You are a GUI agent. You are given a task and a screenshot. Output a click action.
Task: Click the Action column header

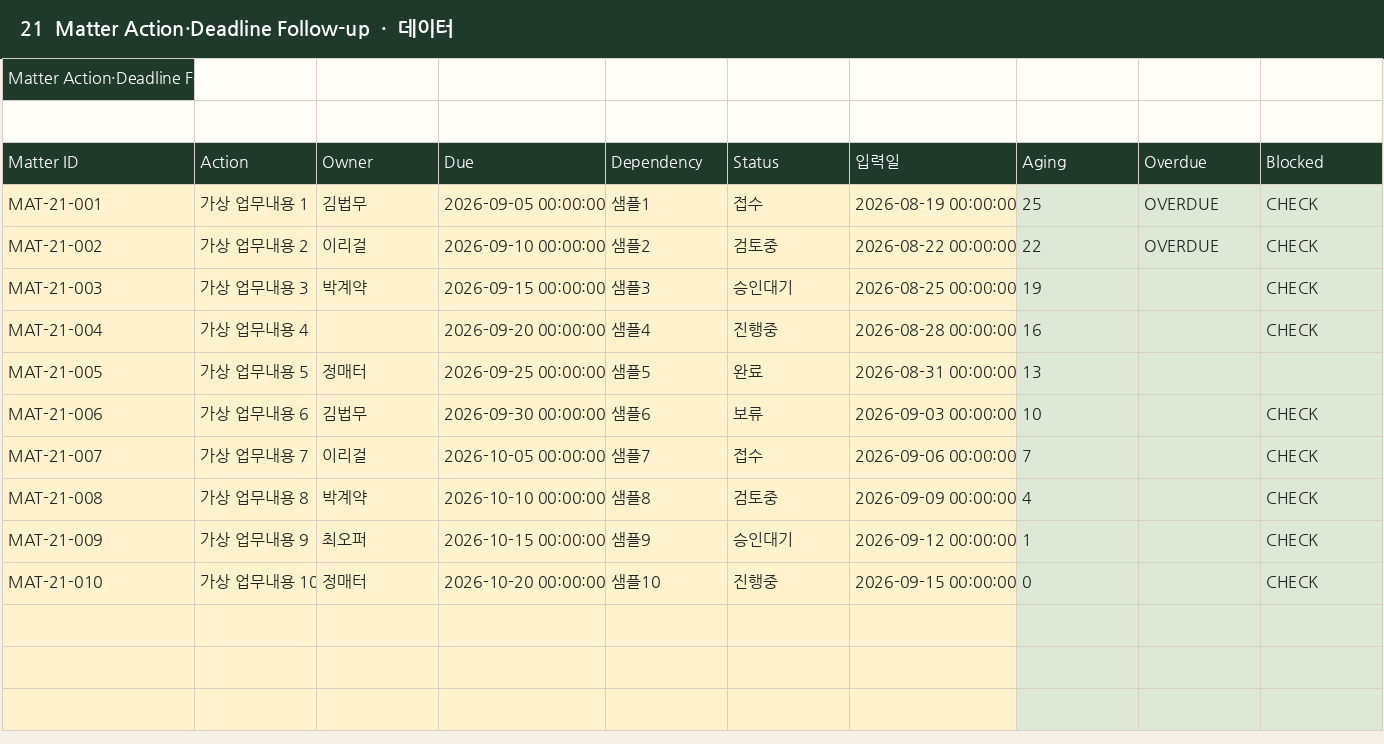click(x=255, y=163)
